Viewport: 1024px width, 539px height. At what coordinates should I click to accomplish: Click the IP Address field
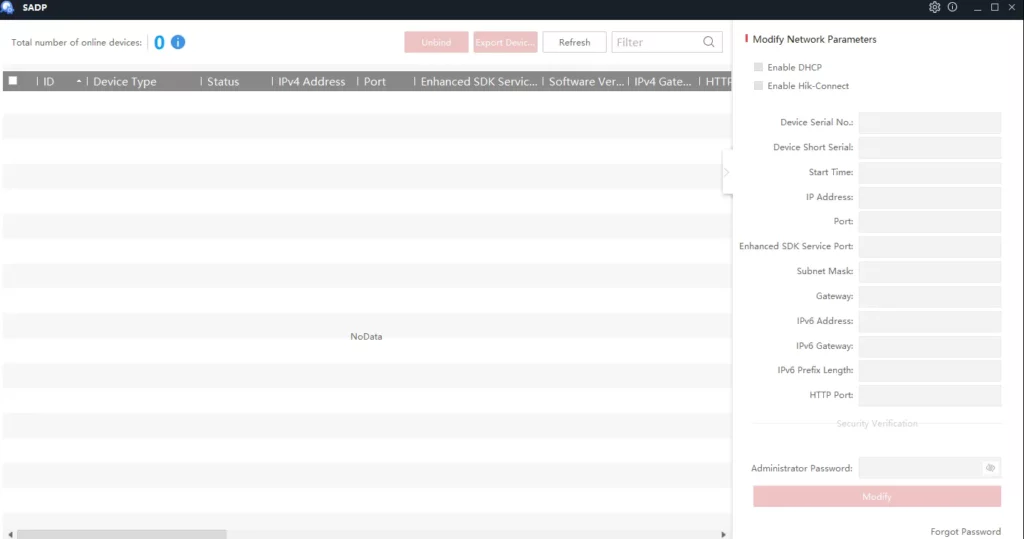[930, 197]
